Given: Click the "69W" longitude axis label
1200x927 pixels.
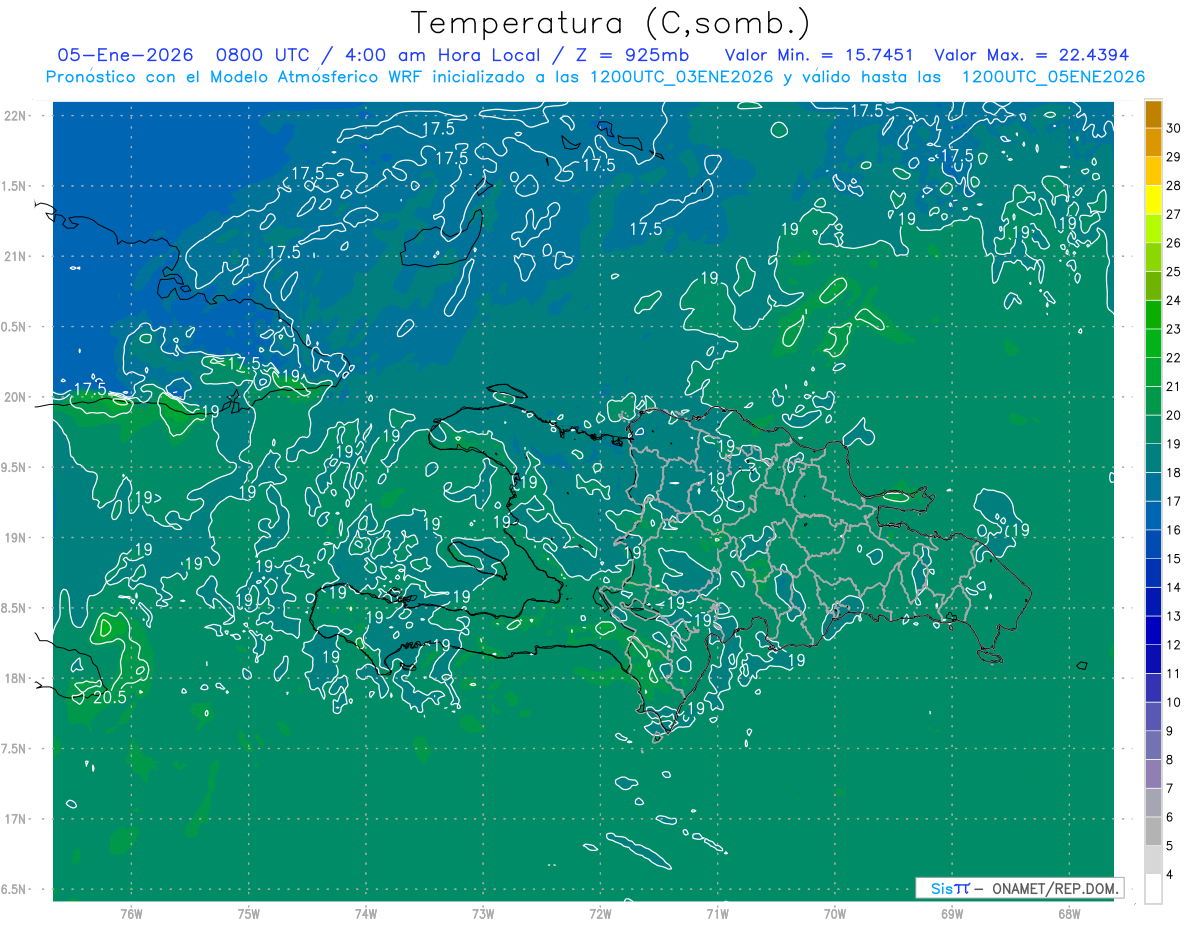Looking at the screenshot, I should pos(952,914).
